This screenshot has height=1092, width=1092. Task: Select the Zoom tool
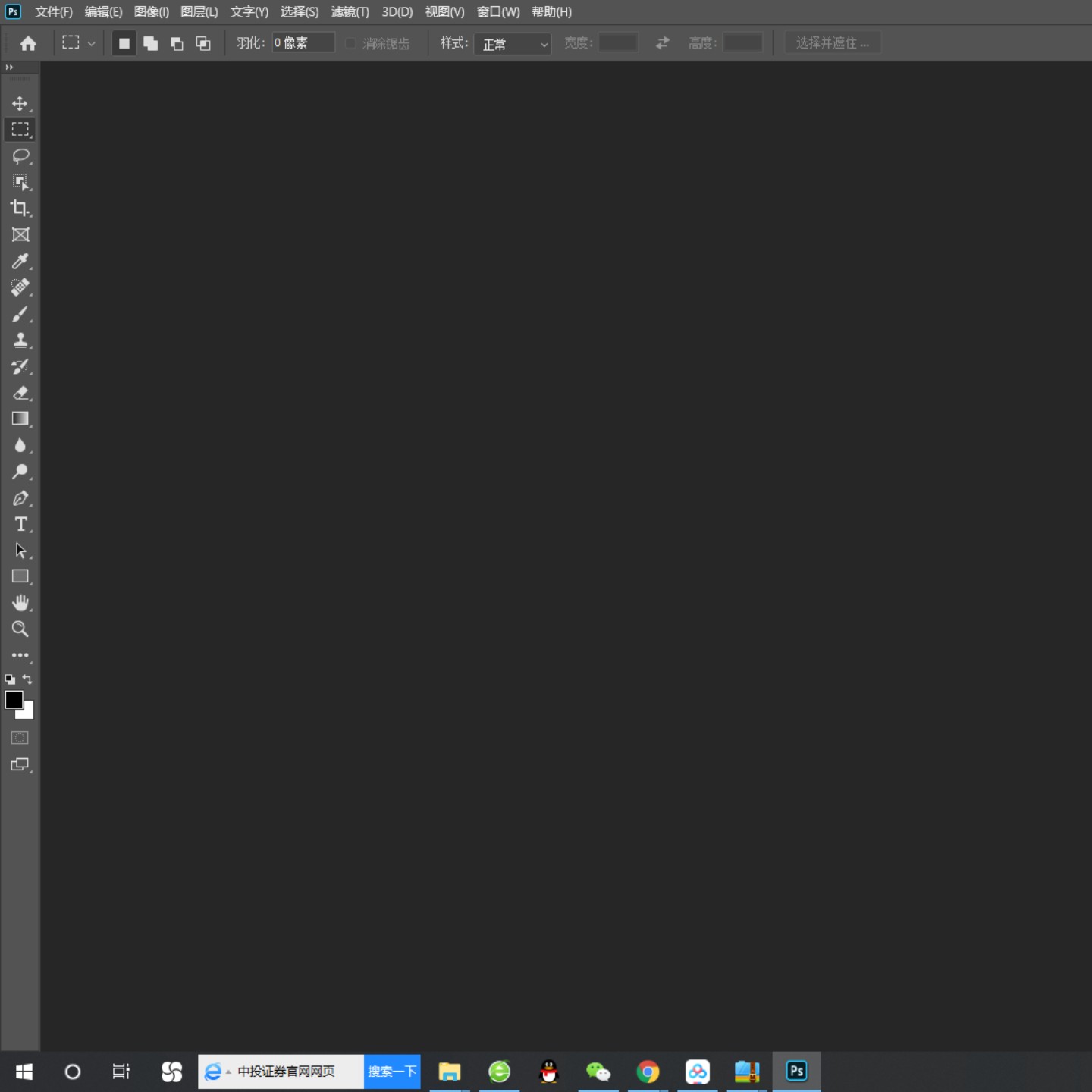pyautogui.click(x=20, y=629)
